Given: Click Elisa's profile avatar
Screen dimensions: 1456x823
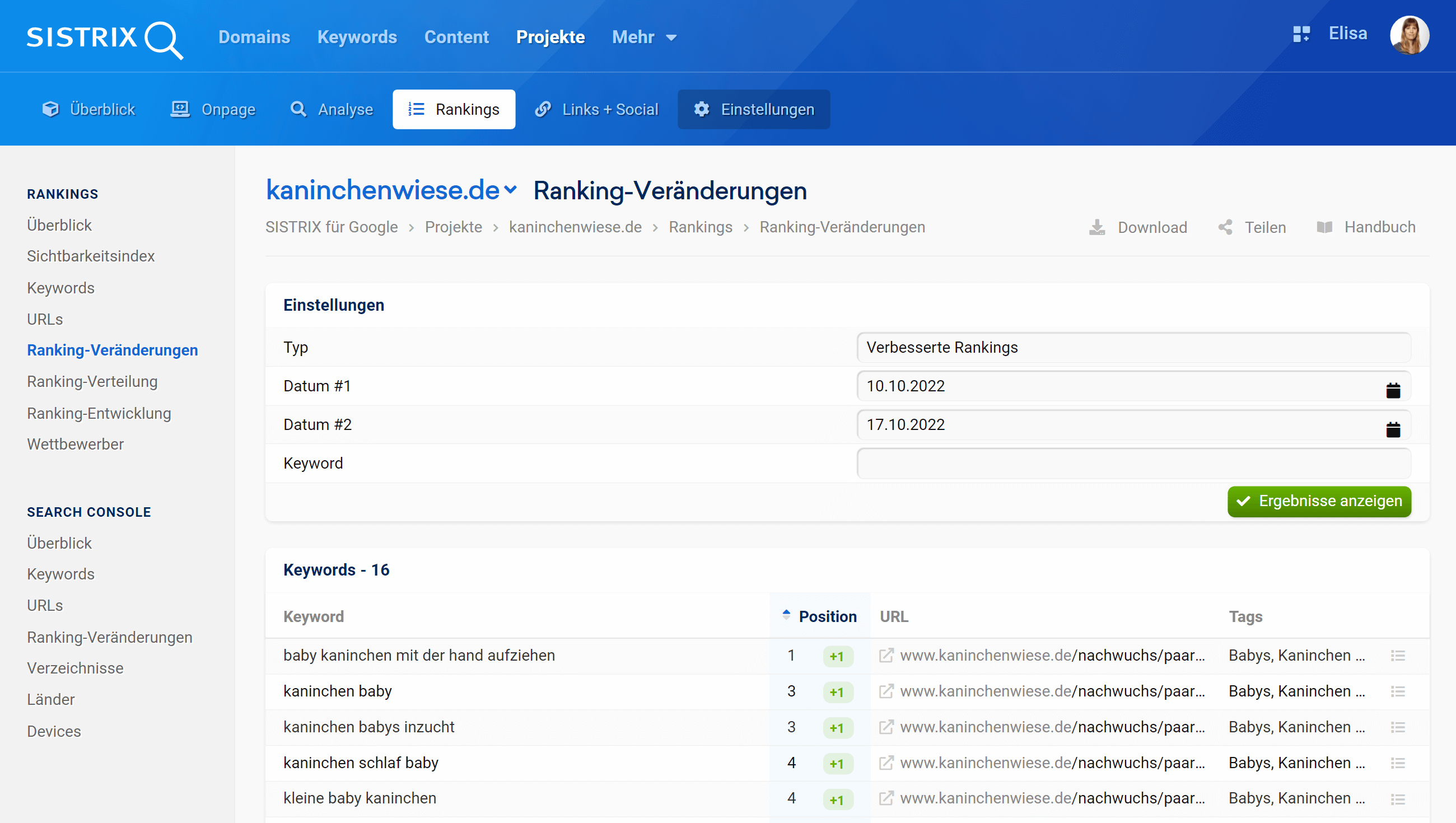Looking at the screenshot, I should click(x=1409, y=35).
